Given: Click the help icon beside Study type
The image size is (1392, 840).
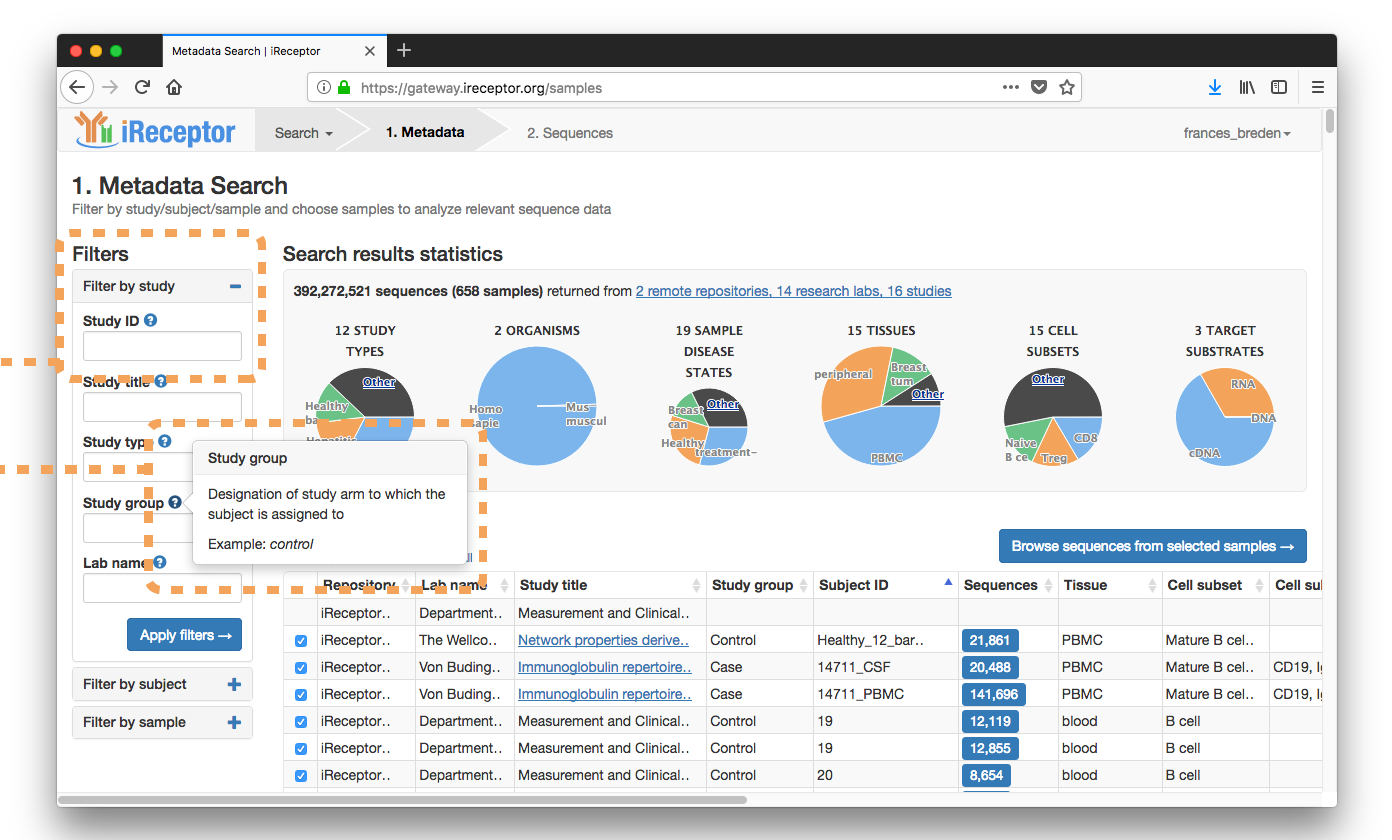Looking at the screenshot, I should [165, 441].
